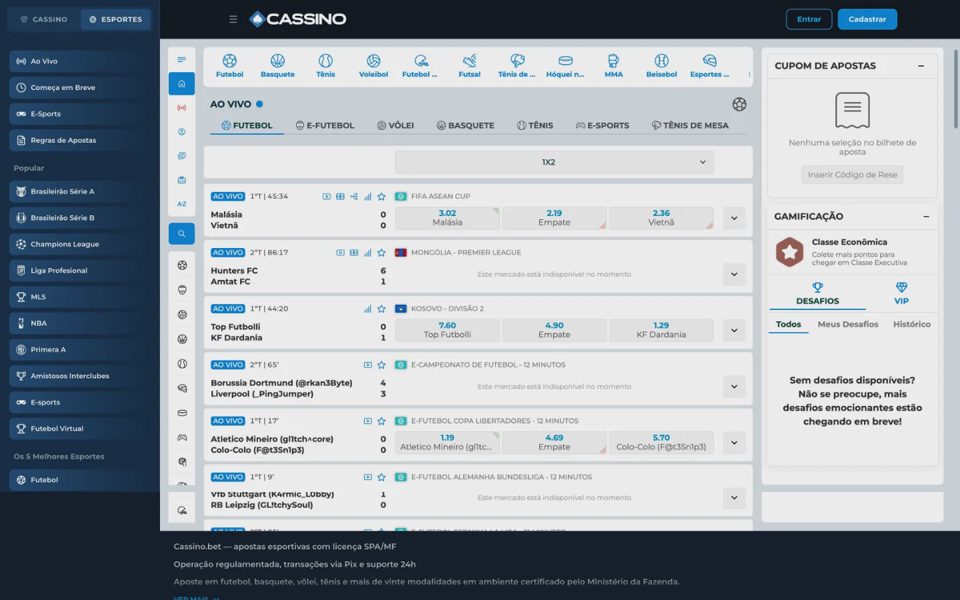
Task: Switch to the TÊNIS DE MESA live tab
Action: coord(690,126)
